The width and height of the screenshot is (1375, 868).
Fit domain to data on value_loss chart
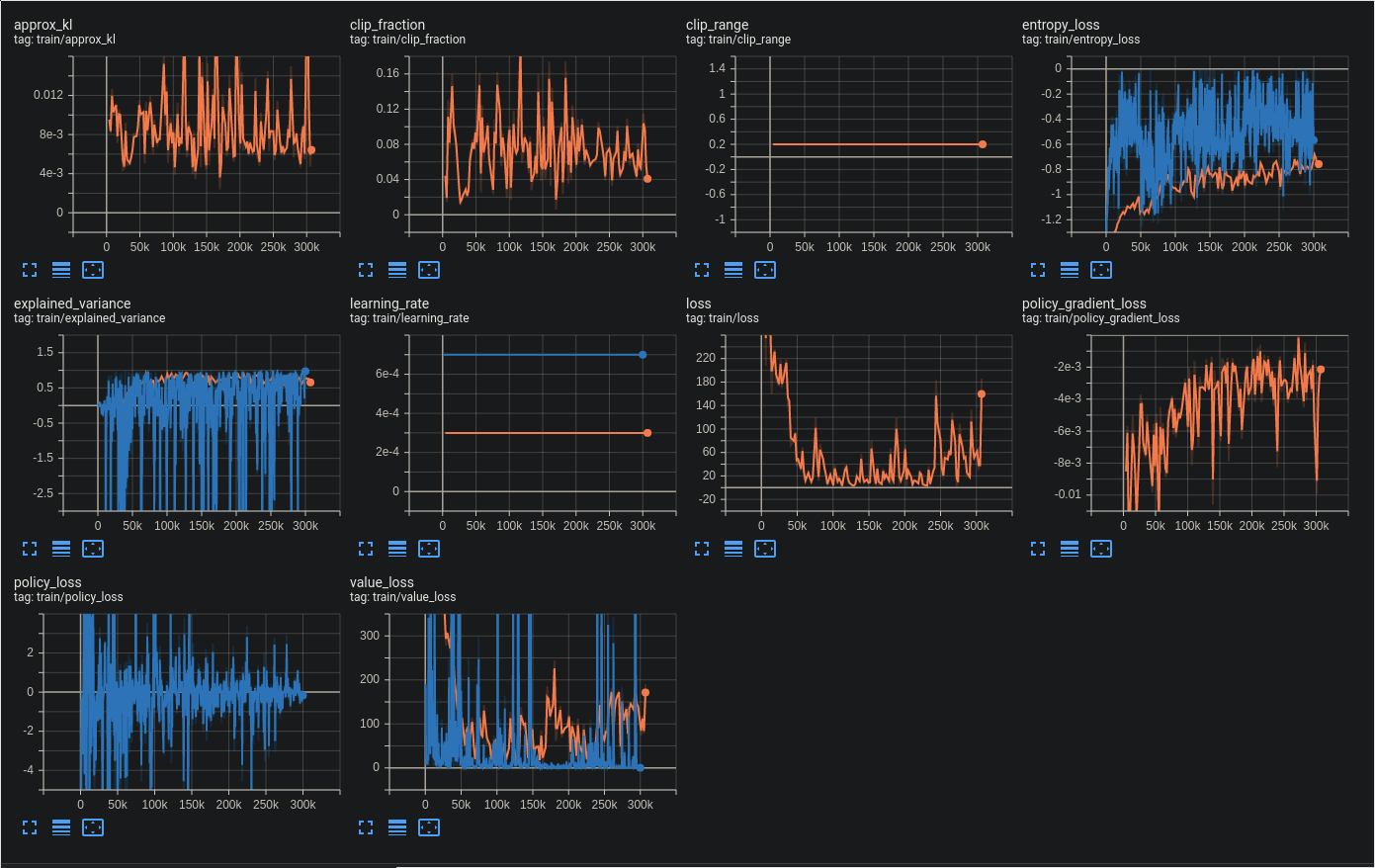point(429,827)
